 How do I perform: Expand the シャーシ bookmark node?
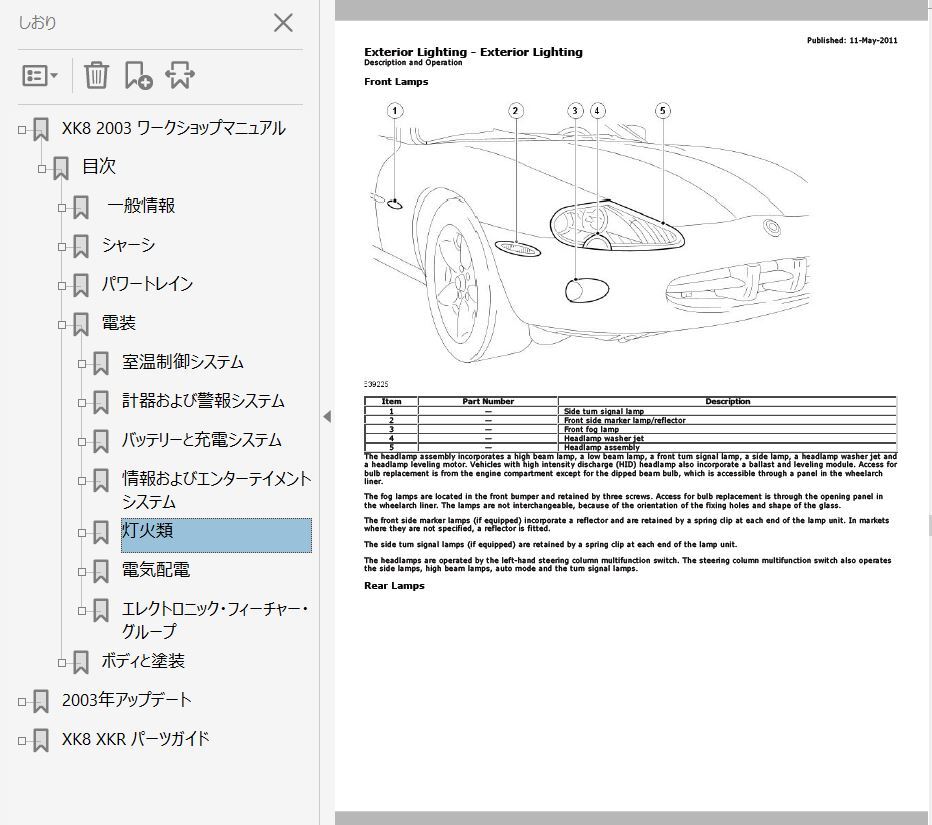[x=62, y=247]
